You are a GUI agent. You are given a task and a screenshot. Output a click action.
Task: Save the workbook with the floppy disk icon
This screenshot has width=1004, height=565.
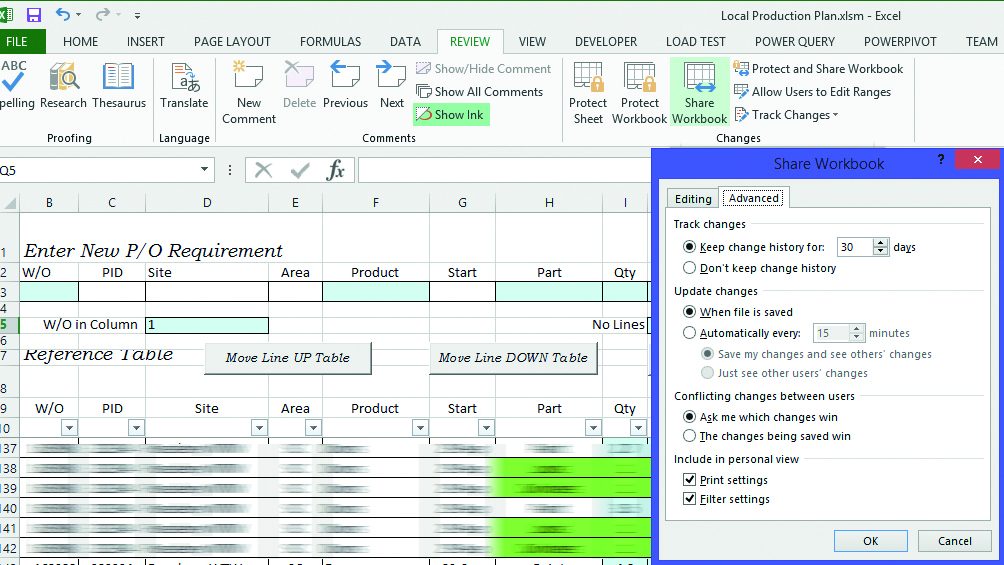[x=33, y=15]
